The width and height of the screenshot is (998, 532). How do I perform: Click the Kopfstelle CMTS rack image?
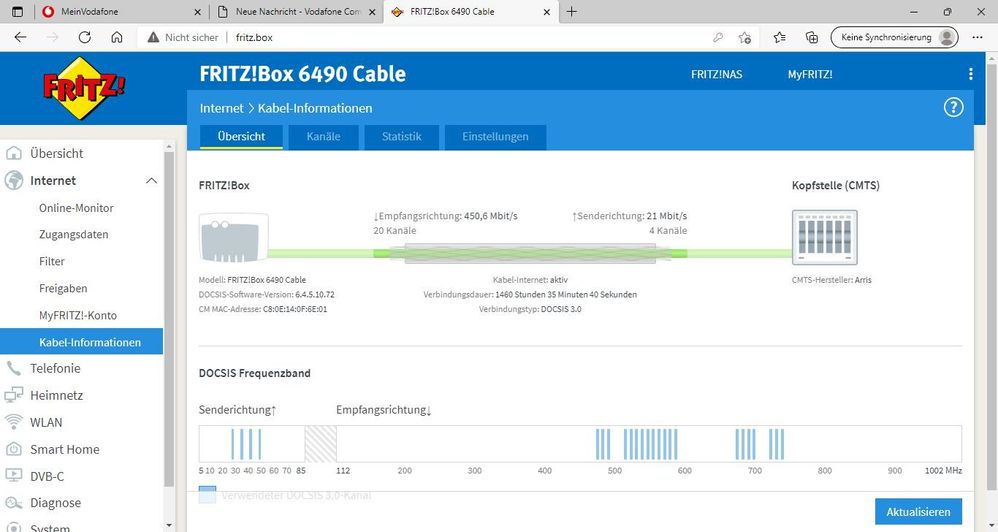tap(824, 237)
